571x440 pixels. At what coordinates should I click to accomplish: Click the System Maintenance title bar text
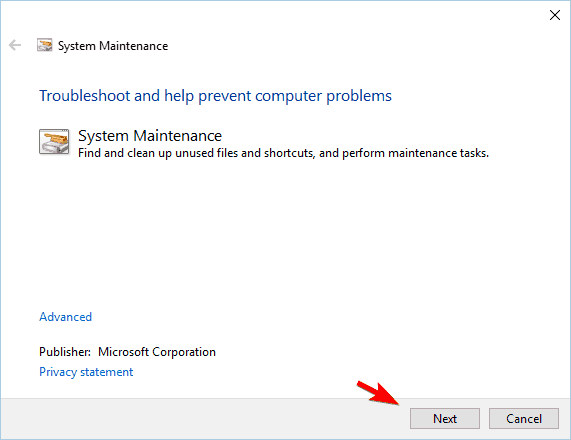113,46
